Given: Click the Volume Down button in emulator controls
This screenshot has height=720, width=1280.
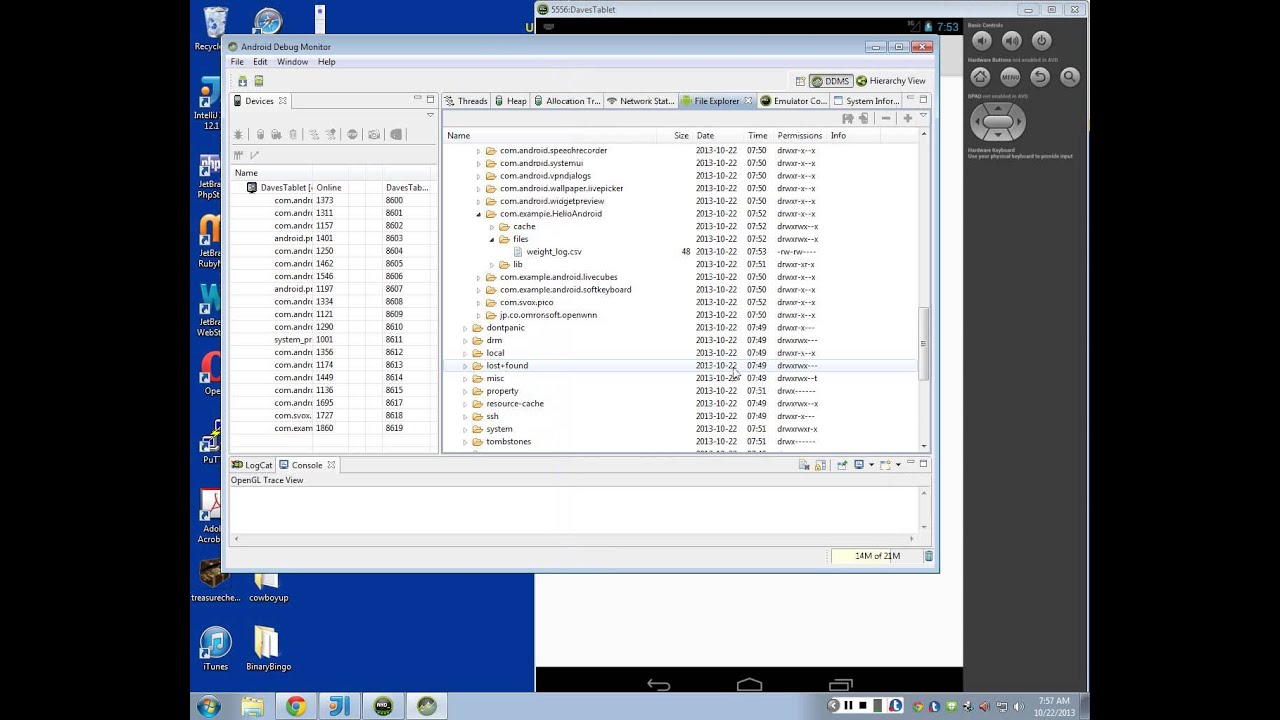Looking at the screenshot, I should point(982,41).
